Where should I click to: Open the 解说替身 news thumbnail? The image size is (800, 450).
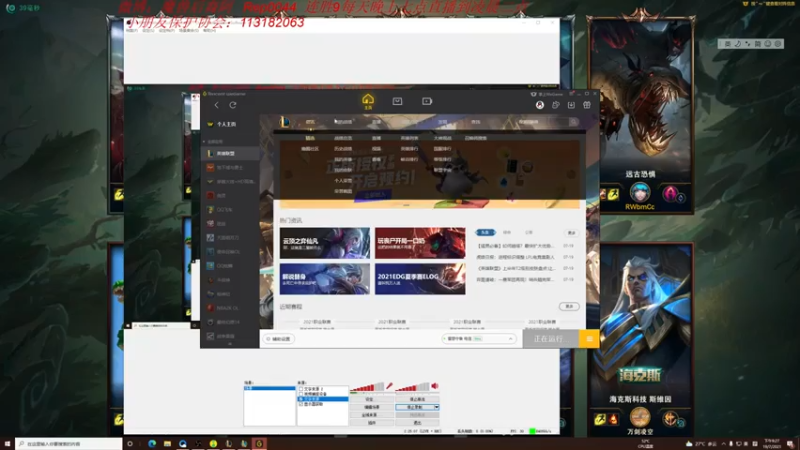324,279
